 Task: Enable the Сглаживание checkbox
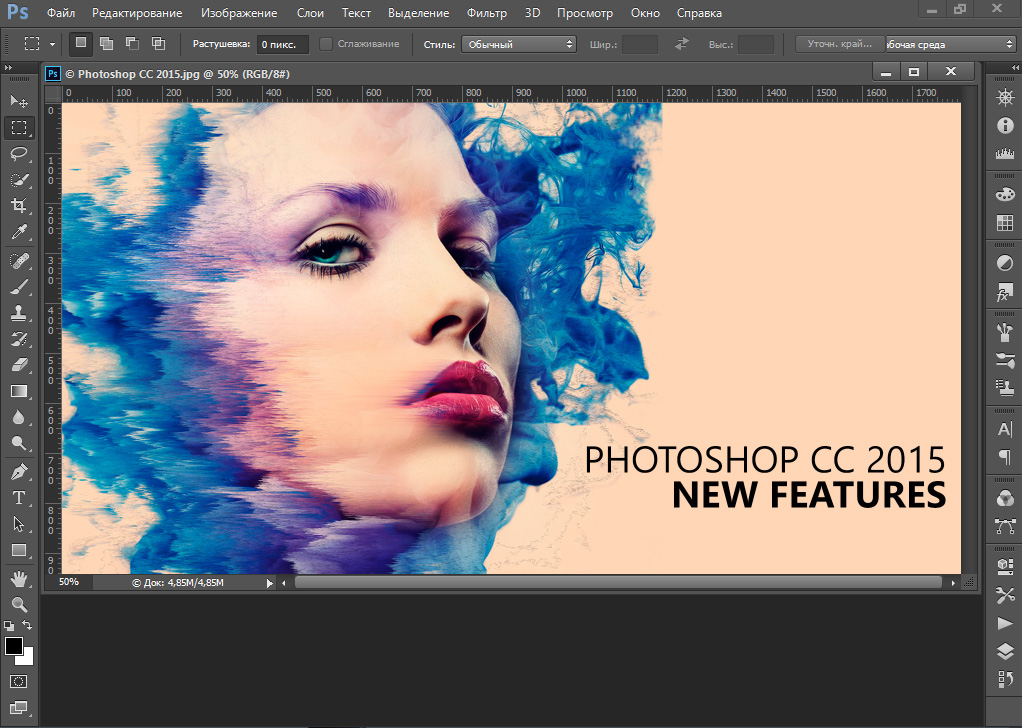326,44
